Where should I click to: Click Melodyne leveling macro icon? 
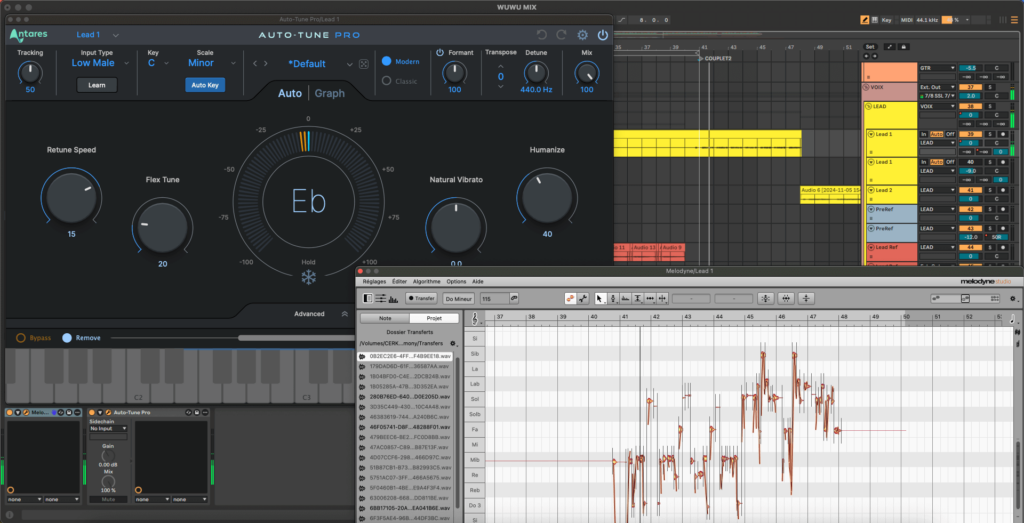click(807, 298)
